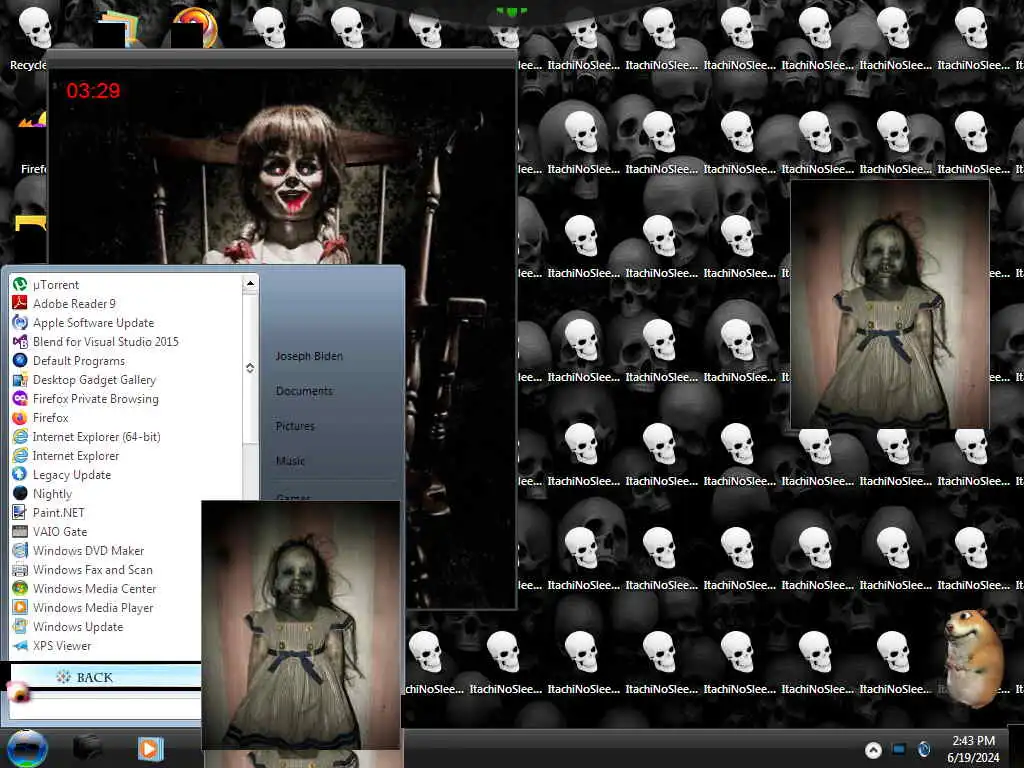The height and width of the screenshot is (768, 1024).
Task: Click the programs list scrollbar thumb
Action: pyautogui.click(x=249, y=368)
